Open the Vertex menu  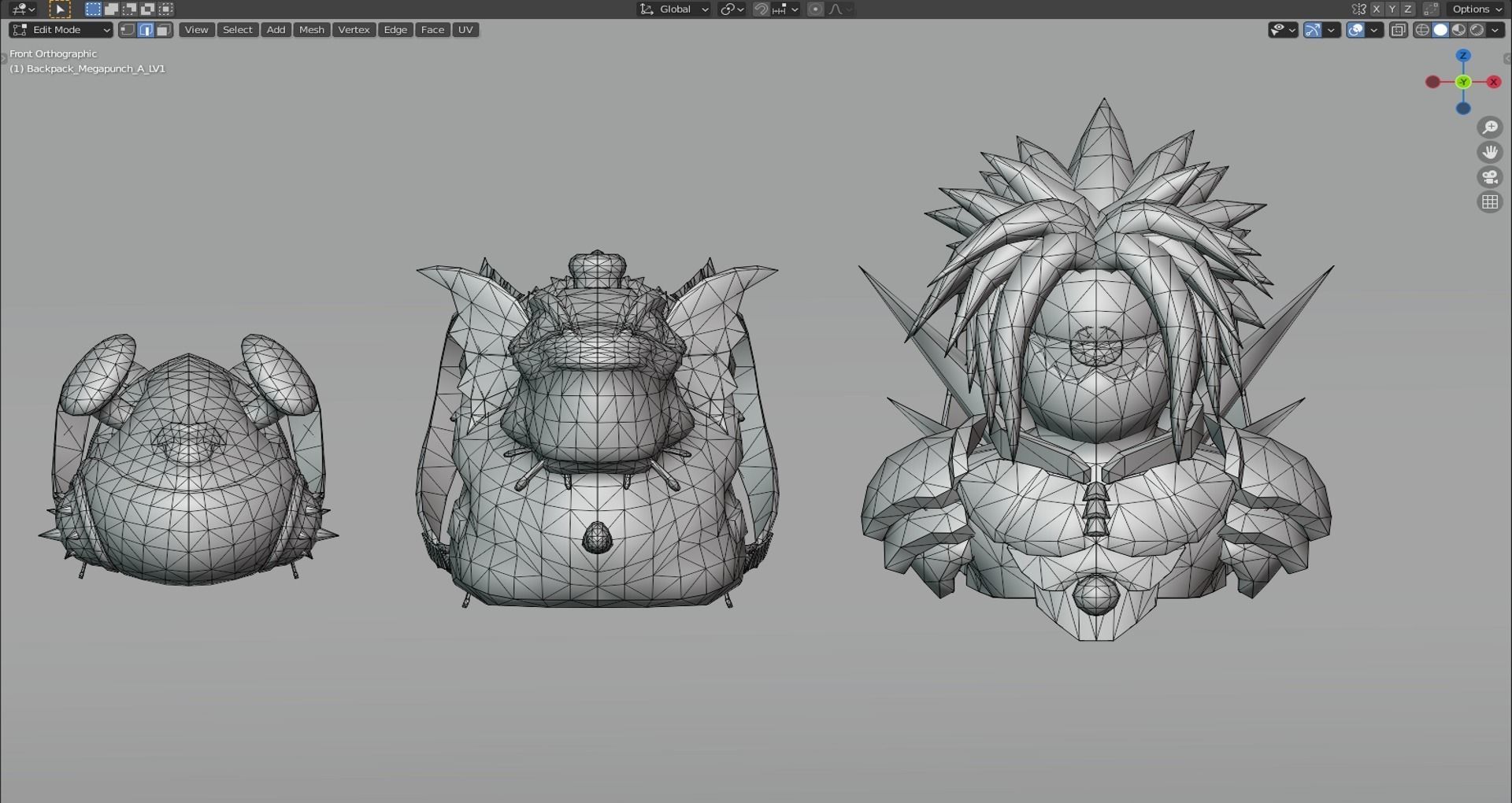coord(354,30)
